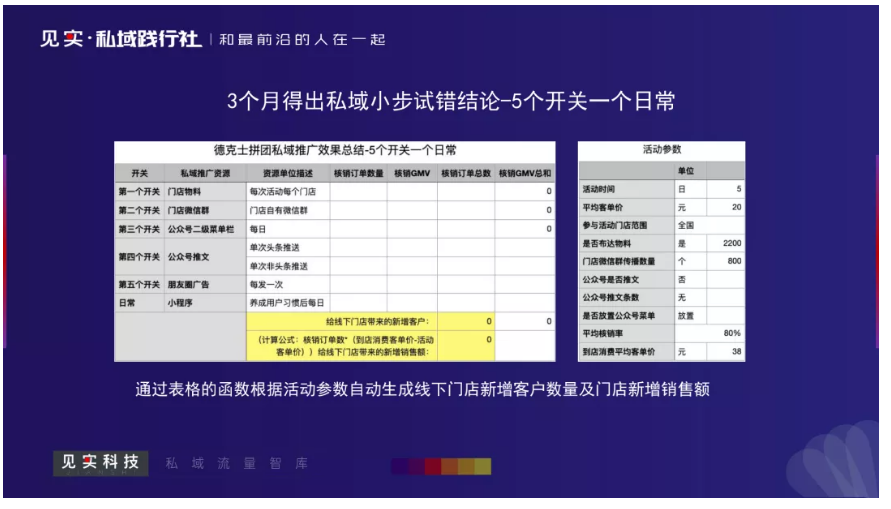Viewport: 891px width, 509px height.
Task: Click the 核销订单数量 column header
Action: pos(359,173)
